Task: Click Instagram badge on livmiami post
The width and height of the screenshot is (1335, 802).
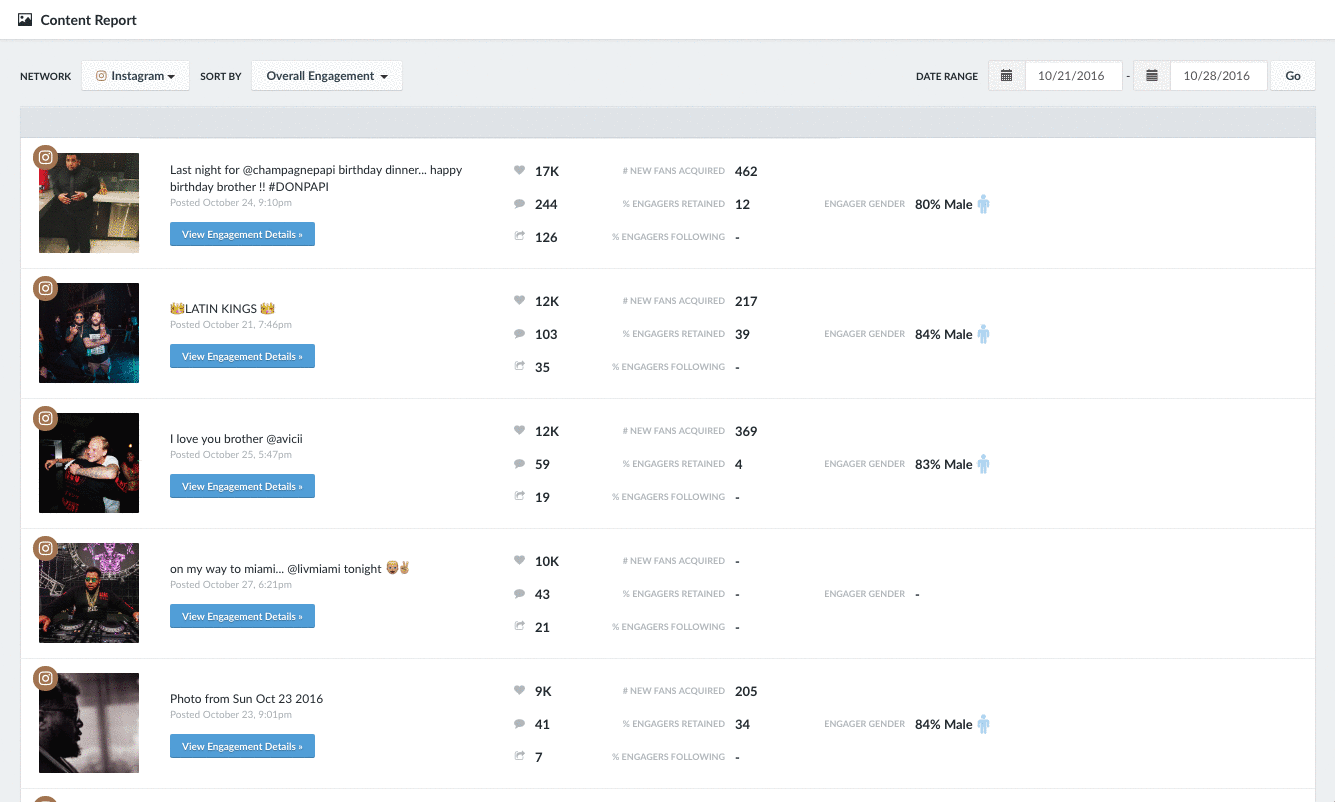Action: click(x=45, y=548)
